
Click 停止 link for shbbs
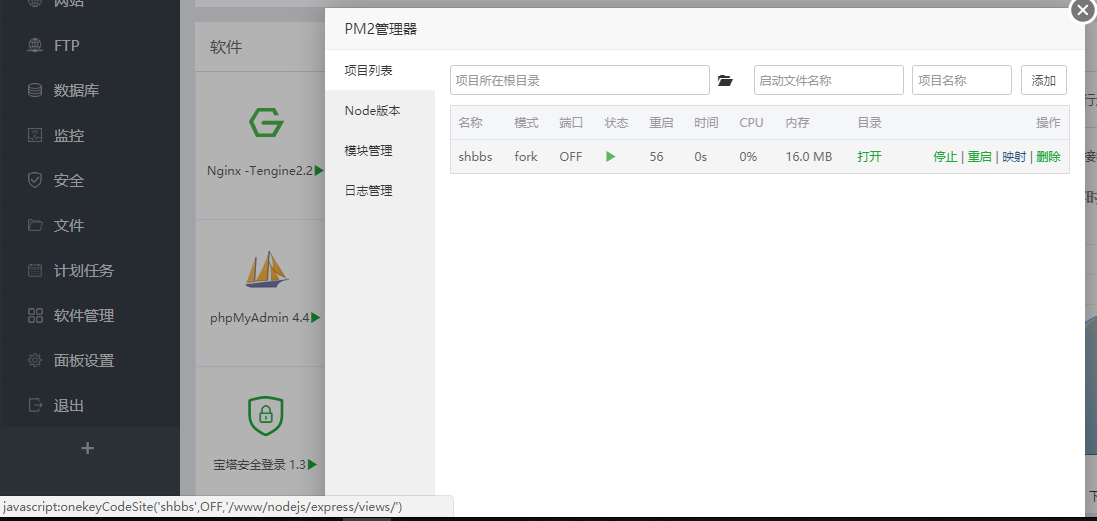pos(945,157)
